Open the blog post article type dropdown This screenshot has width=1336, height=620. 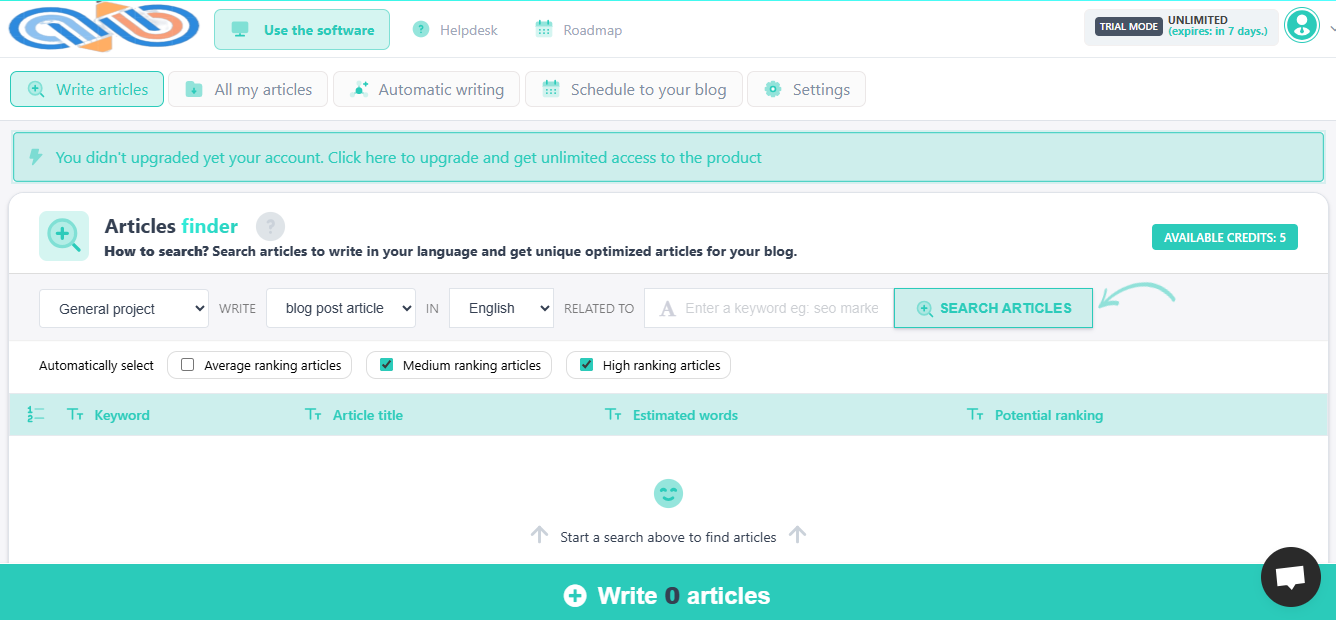click(340, 309)
